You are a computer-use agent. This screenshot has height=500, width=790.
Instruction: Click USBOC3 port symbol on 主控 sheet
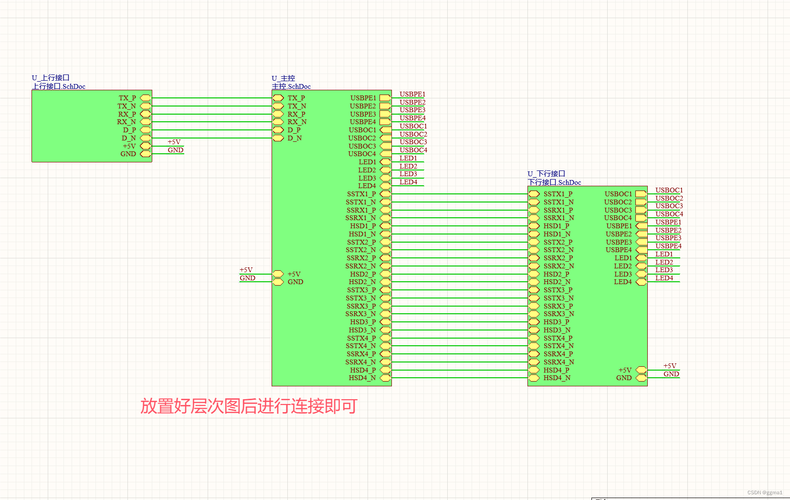click(385, 146)
